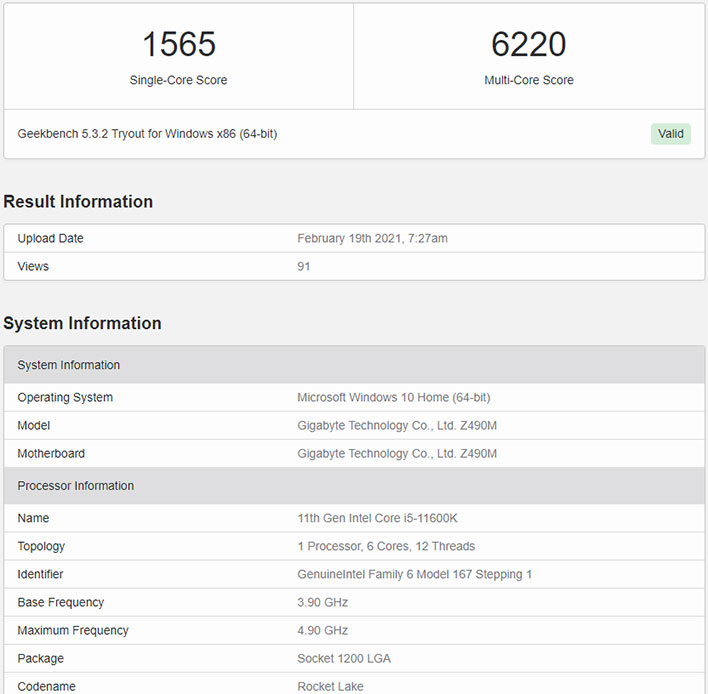
Task: Select the 1565 single-core score value
Action: click(x=179, y=44)
